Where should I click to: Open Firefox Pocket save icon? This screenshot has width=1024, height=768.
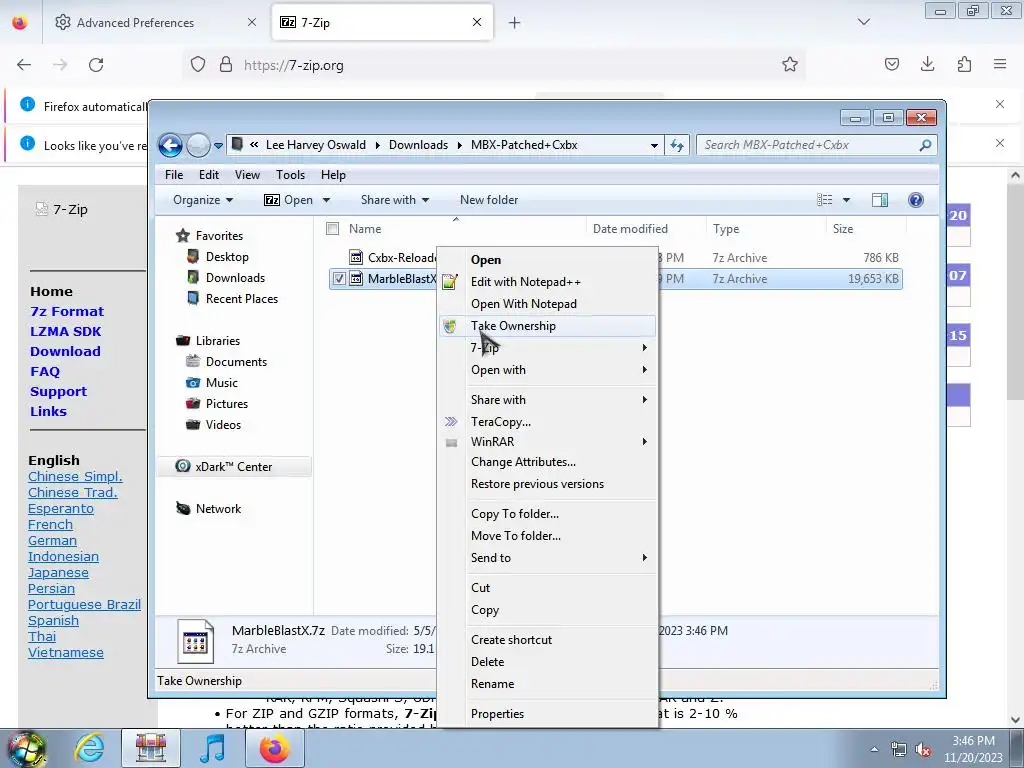[x=891, y=64]
